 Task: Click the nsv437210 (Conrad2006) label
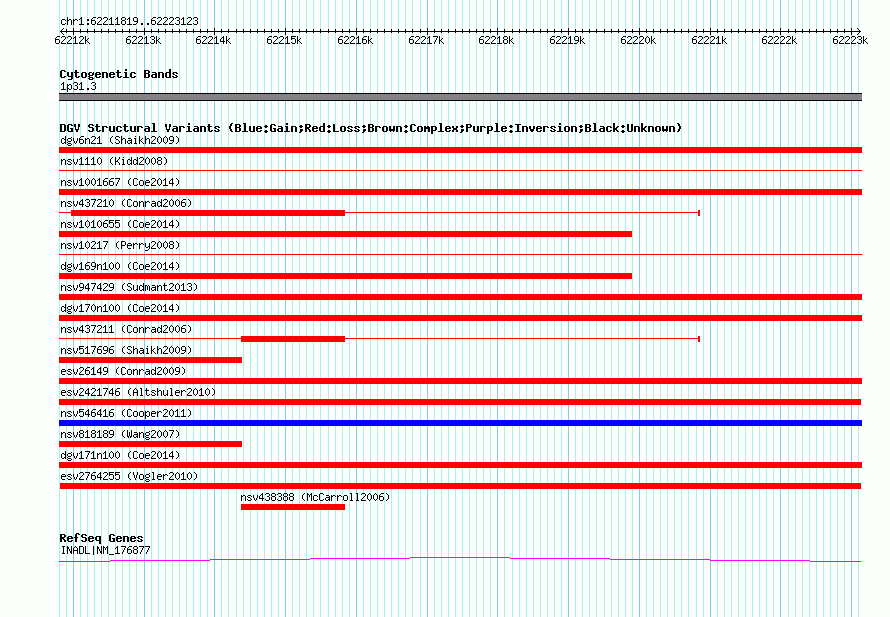126,203
